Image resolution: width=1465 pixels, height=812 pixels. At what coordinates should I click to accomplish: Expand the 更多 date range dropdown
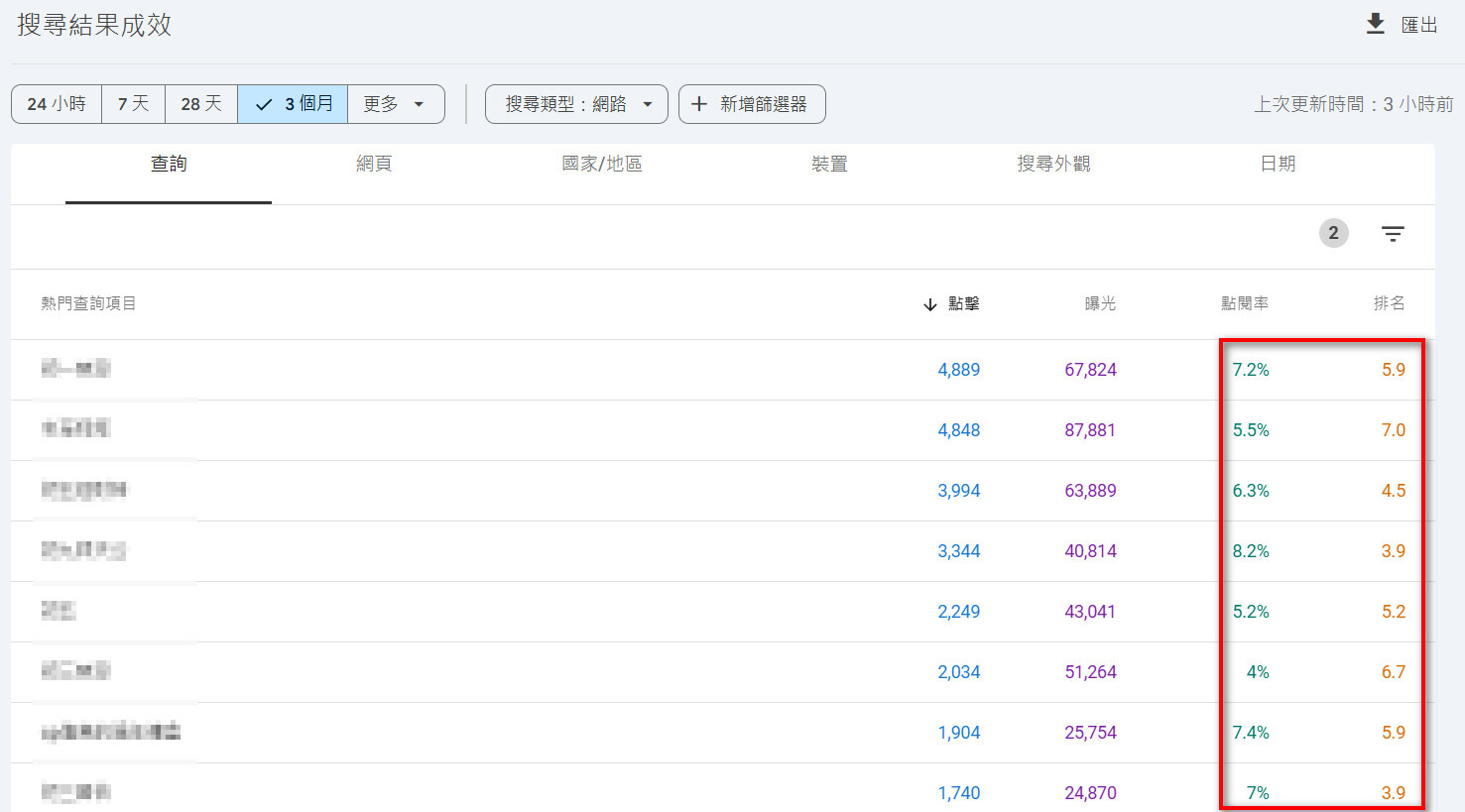(395, 104)
